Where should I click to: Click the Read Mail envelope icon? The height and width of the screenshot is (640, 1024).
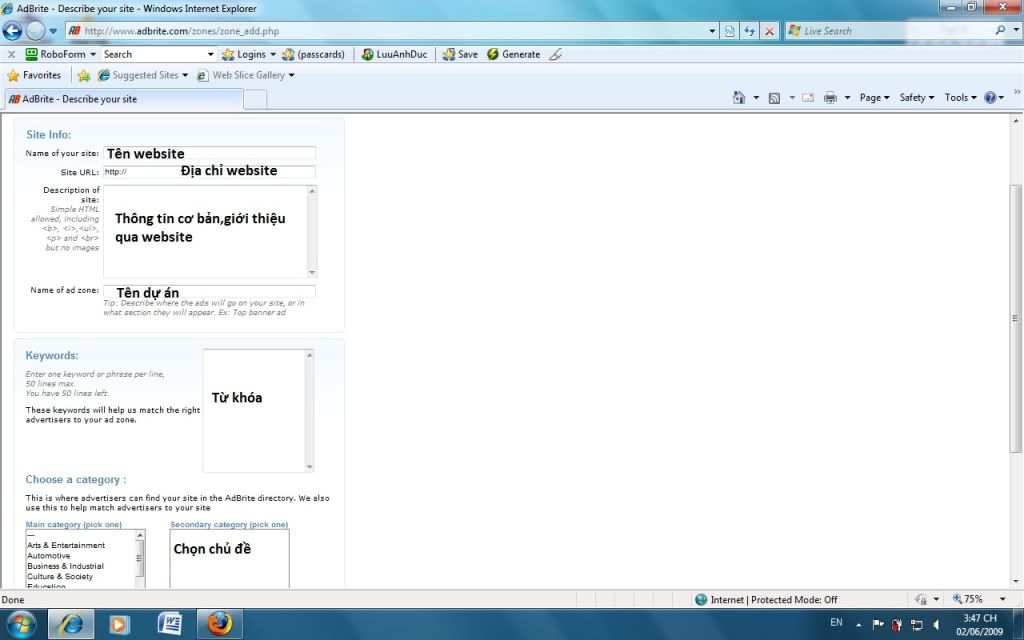pos(808,98)
